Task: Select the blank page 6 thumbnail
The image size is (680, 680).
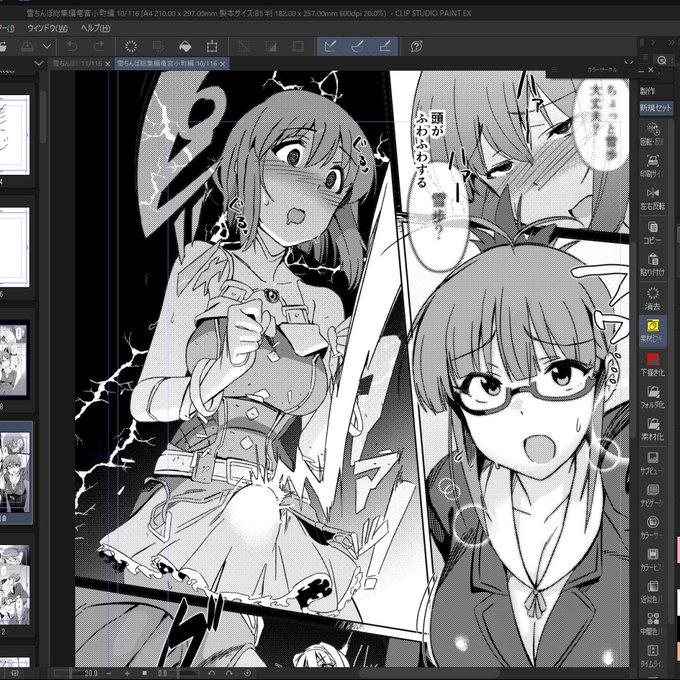Action: 14,247
